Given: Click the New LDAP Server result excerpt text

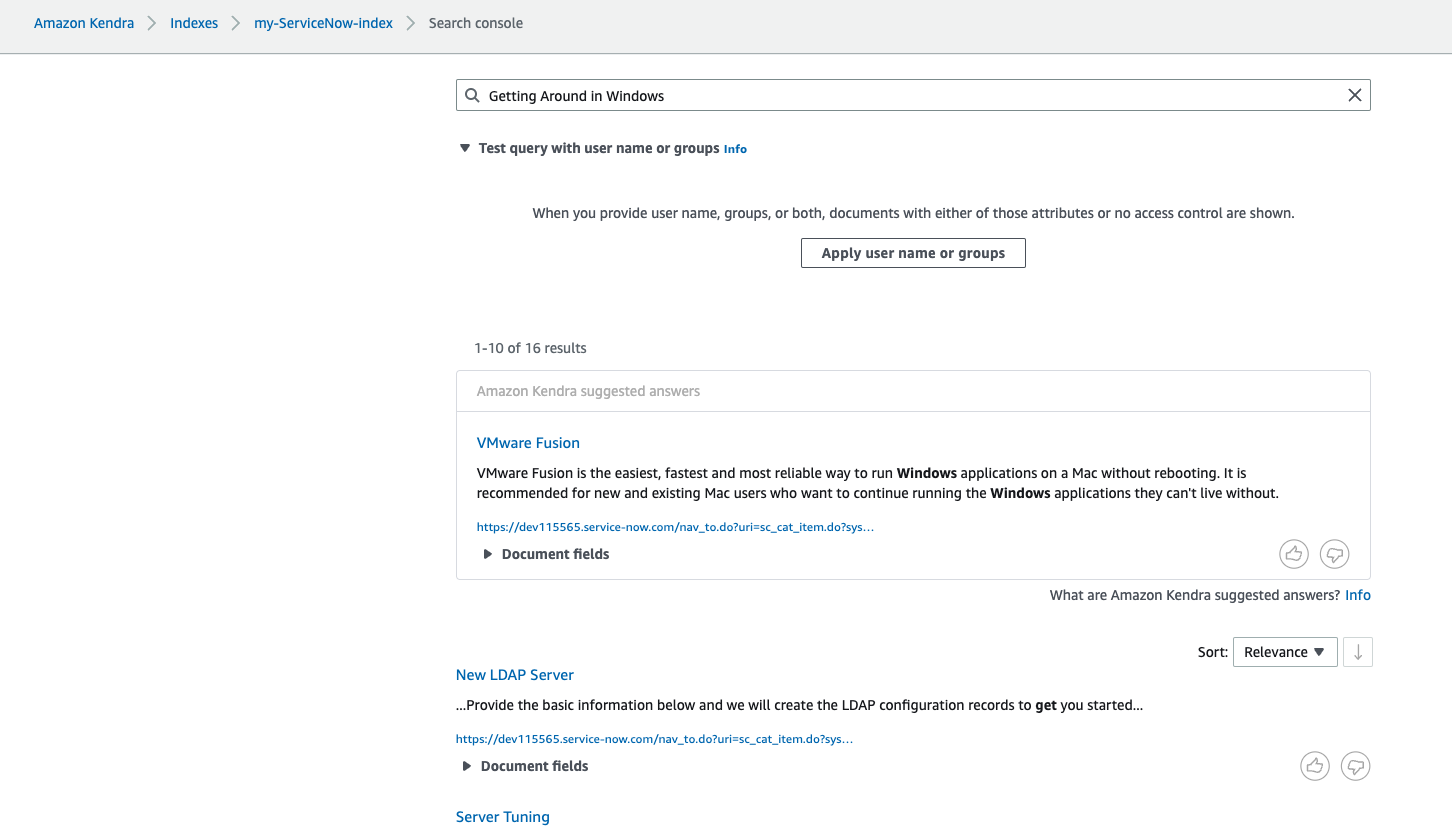Looking at the screenshot, I should point(800,705).
